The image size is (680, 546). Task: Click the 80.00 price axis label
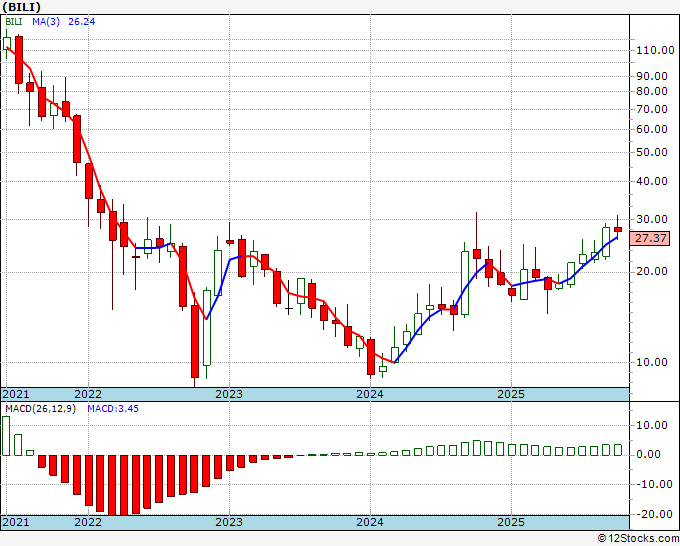(651, 91)
